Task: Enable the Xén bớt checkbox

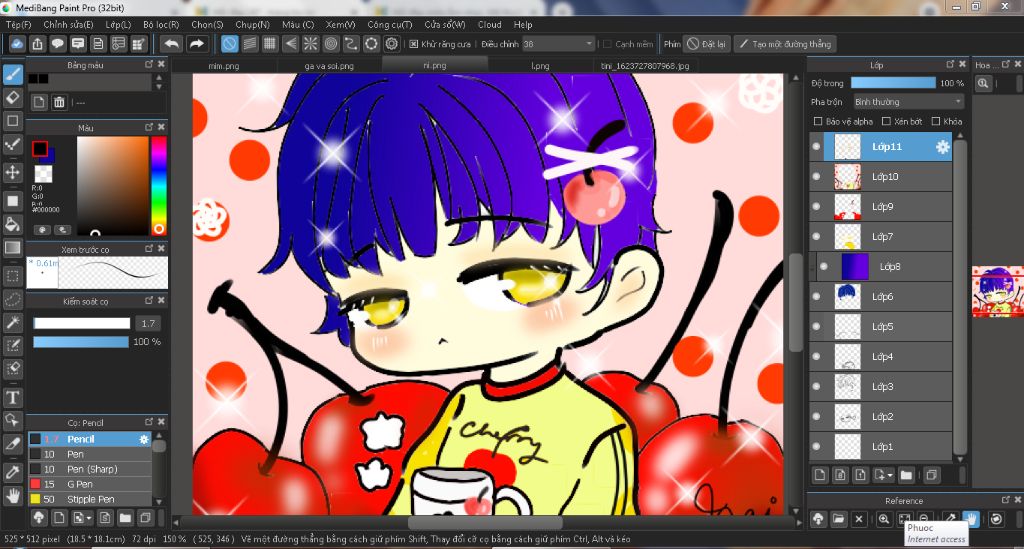Action: [886, 121]
